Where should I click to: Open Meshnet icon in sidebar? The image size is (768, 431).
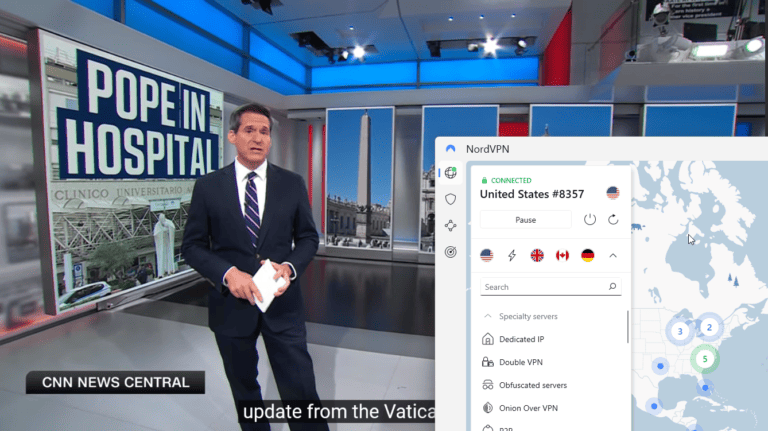[x=451, y=226]
